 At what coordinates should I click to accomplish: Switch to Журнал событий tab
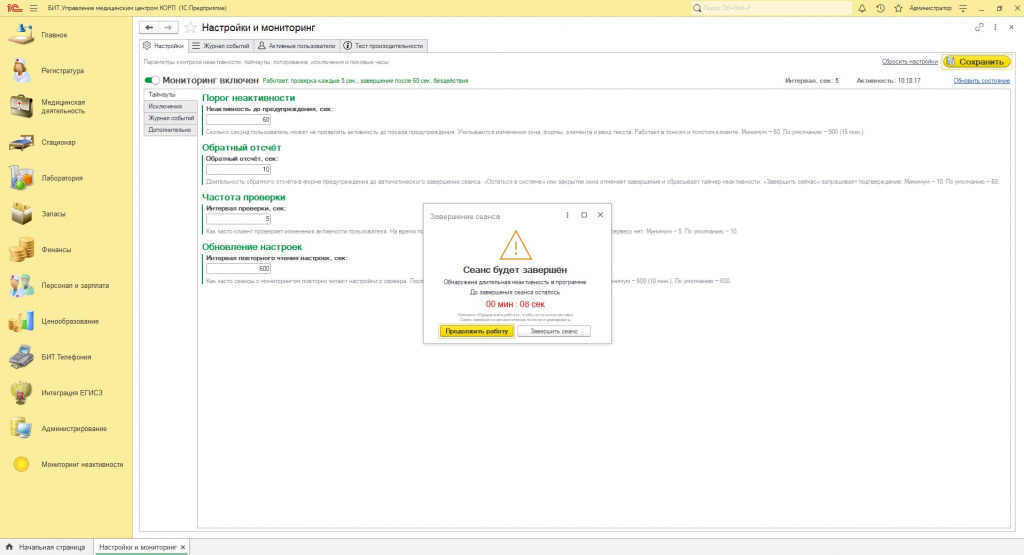coord(221,46)
